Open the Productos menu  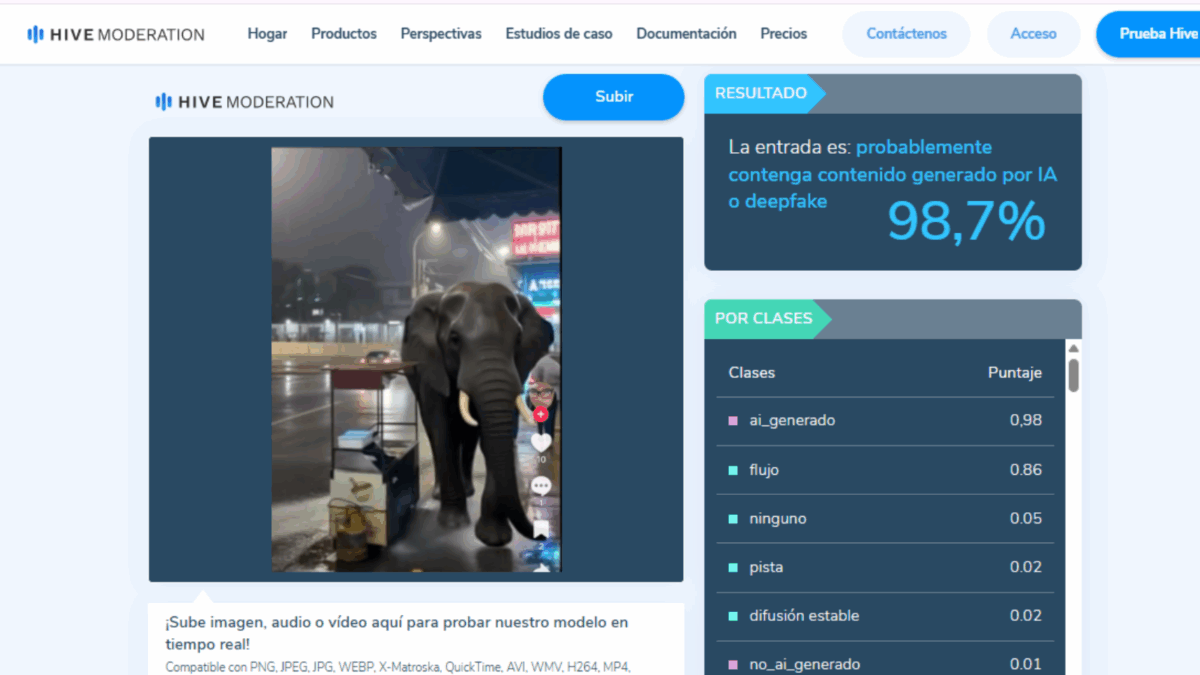[344, 34]
